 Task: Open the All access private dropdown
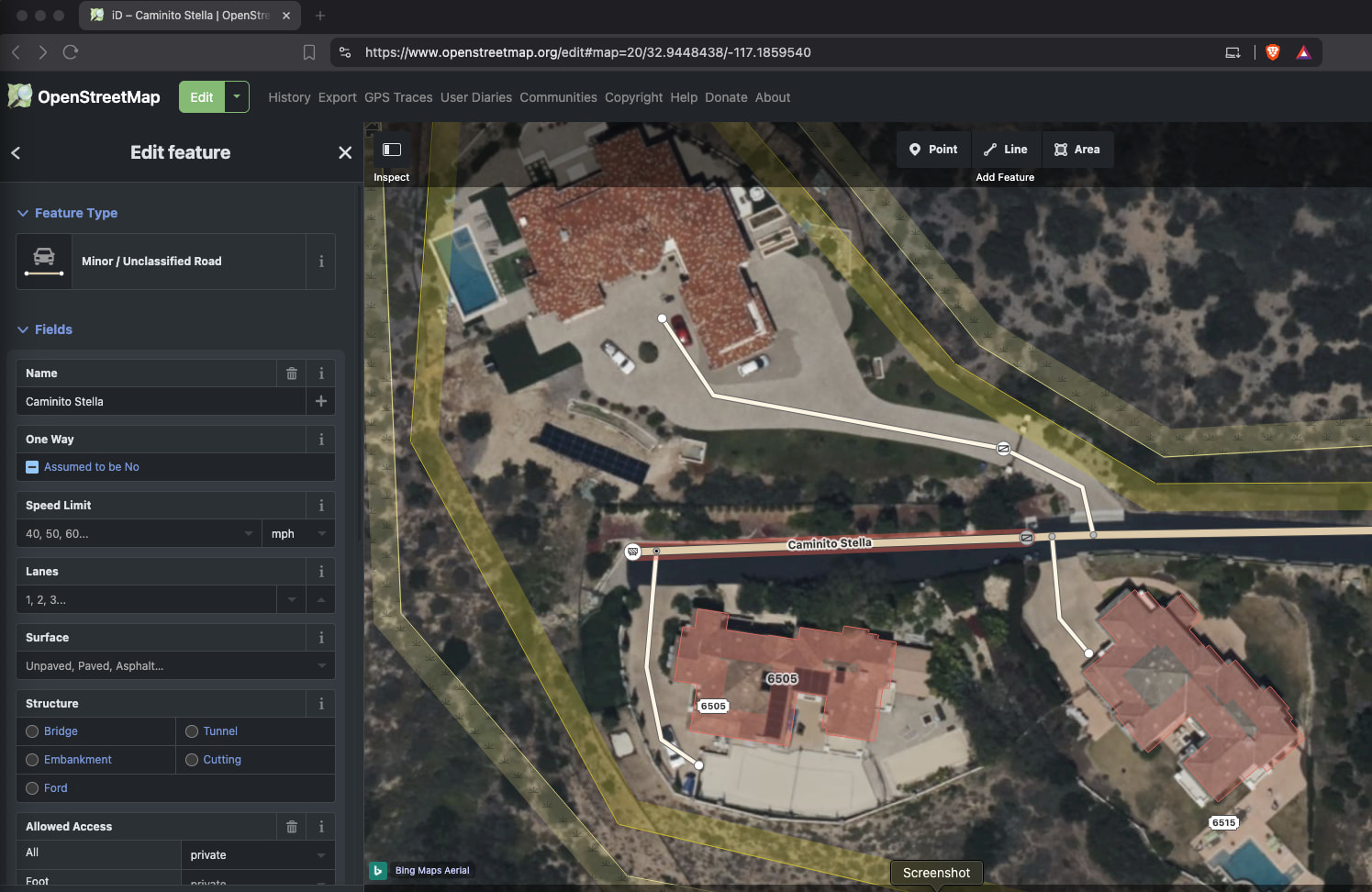258,855
